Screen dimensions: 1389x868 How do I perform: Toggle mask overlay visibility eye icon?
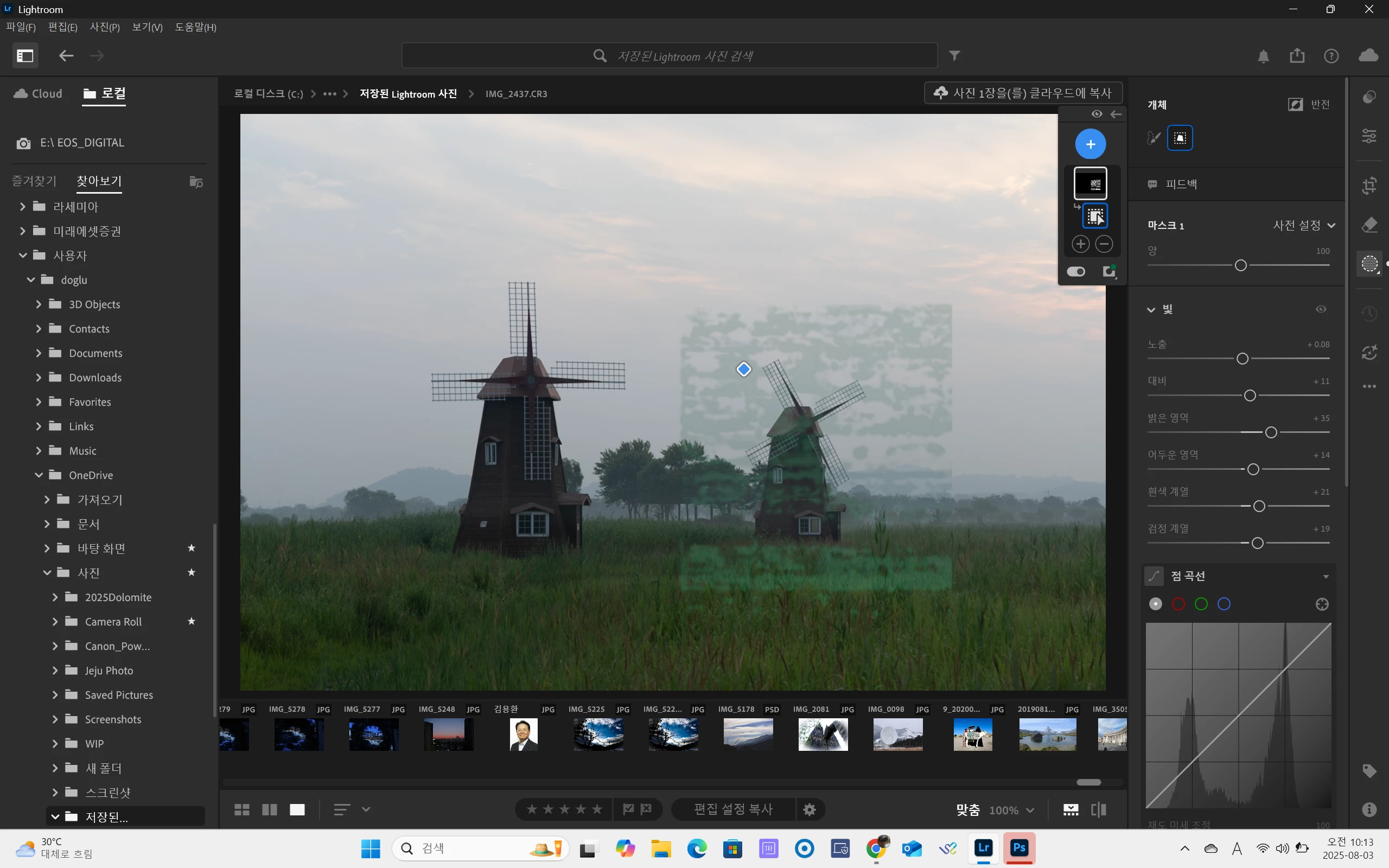(x=1097, y=114)
